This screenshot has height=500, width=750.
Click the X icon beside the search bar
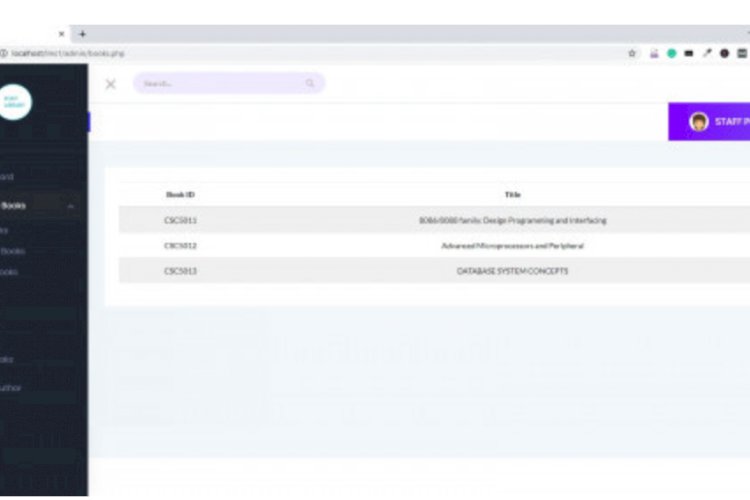click(x=110, y=84)
